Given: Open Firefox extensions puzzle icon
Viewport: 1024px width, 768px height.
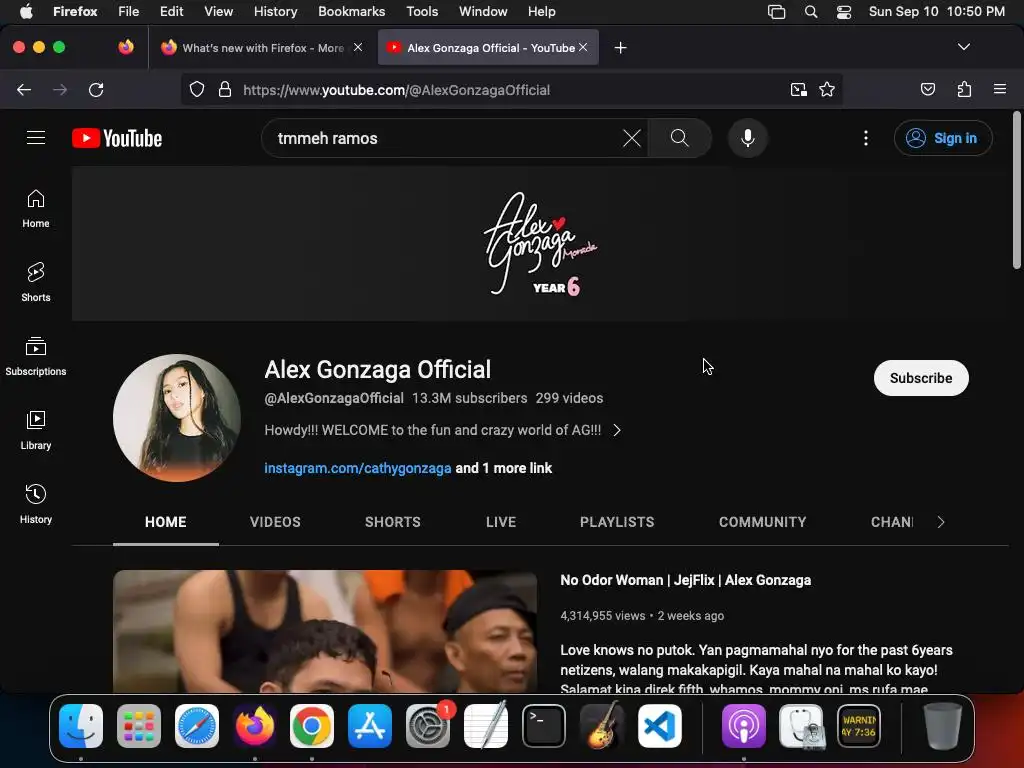Looking at the screenshot, I should pos(965,89).
